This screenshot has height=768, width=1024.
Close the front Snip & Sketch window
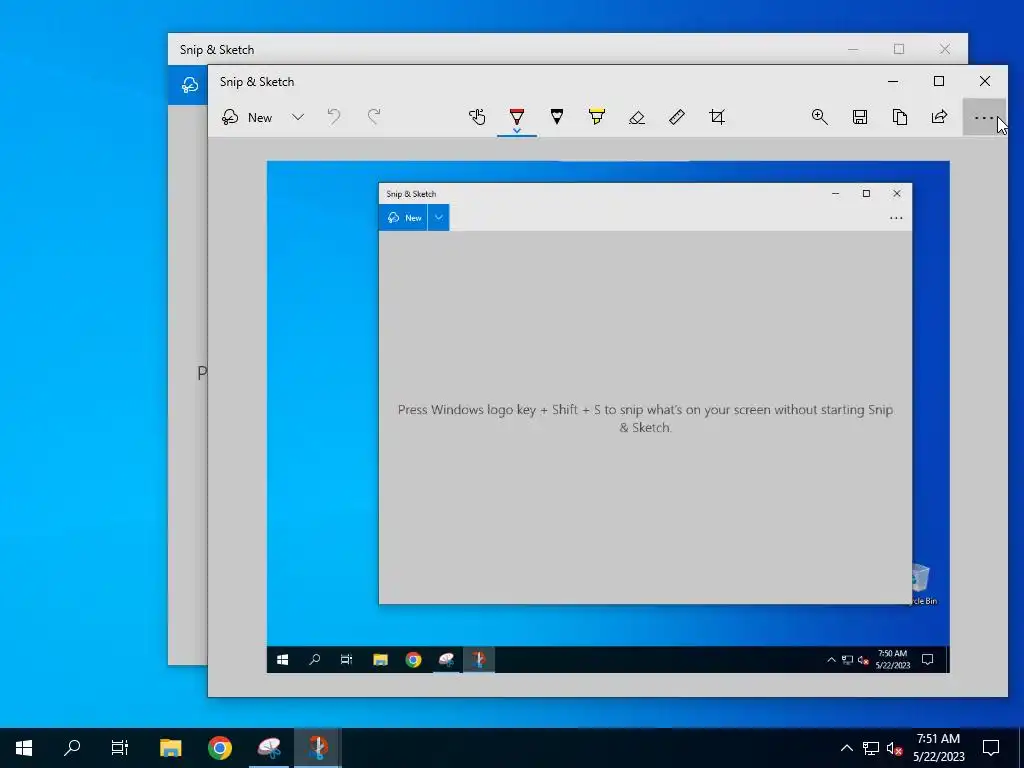[x=985, y=82]
